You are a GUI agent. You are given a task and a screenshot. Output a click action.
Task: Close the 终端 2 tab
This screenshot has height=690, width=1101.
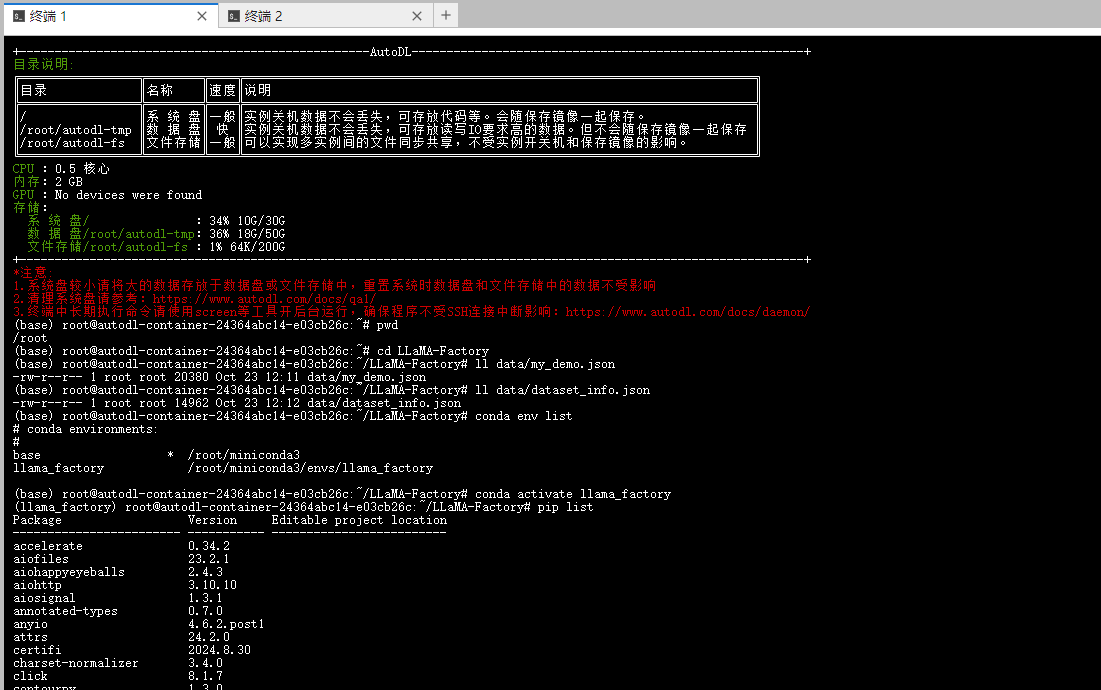click(418, 16)
